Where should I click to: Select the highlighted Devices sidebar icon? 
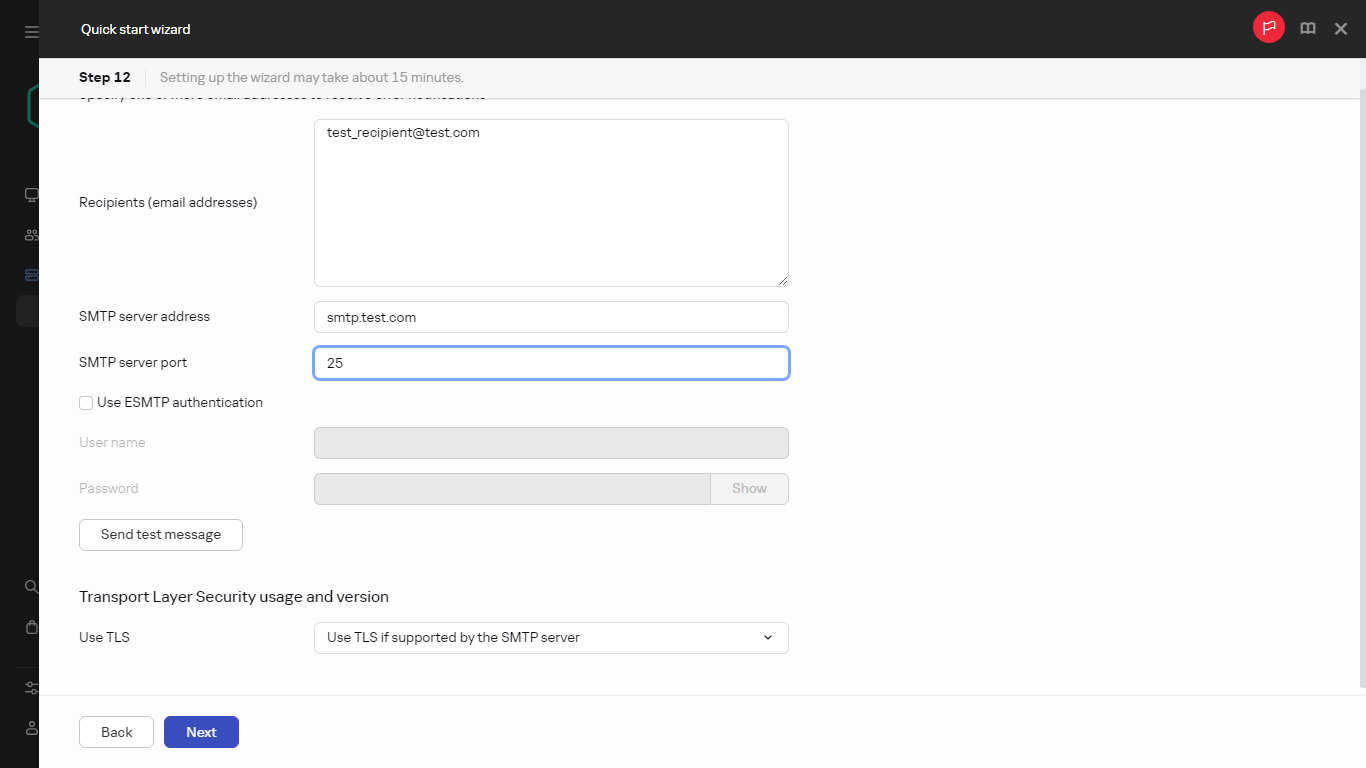[31, 274]
